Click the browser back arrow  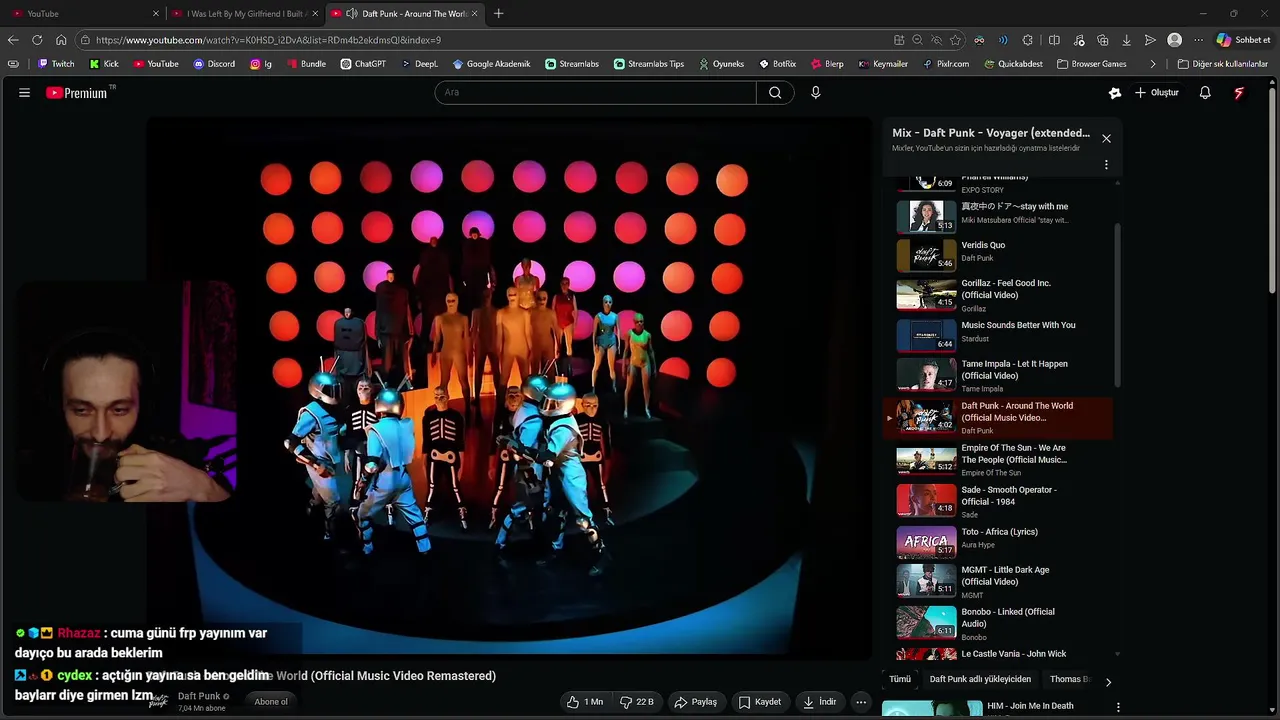(x=13, y=40)
